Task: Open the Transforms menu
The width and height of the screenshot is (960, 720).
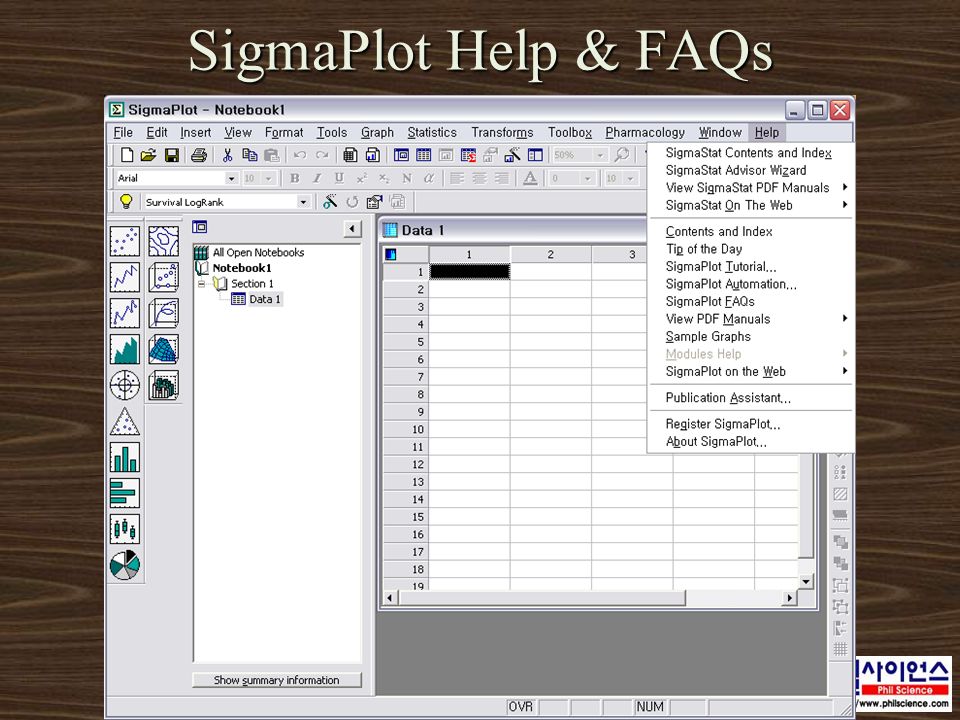Action: [x=502, y=132]
